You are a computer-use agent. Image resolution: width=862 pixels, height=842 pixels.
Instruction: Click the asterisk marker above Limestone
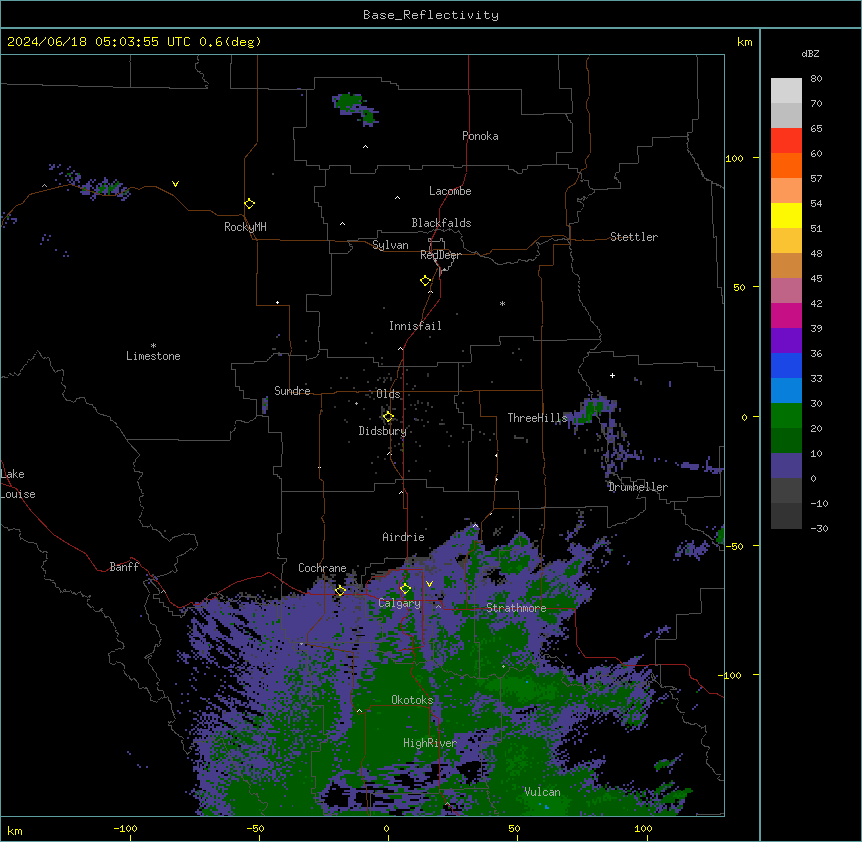tap(153, 346)
